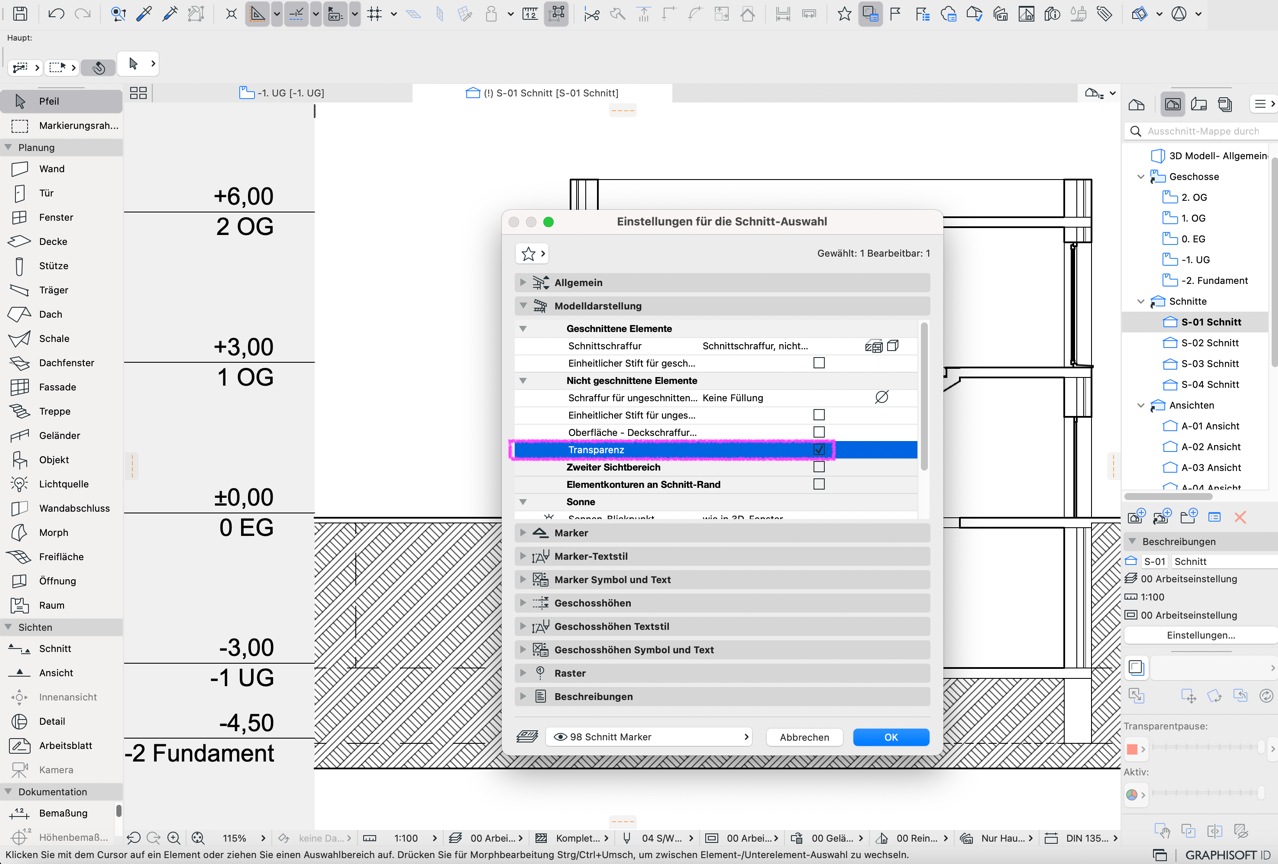
Task: Click the Schnitt name field in Beschreibungen
Action: [1224, 562]
